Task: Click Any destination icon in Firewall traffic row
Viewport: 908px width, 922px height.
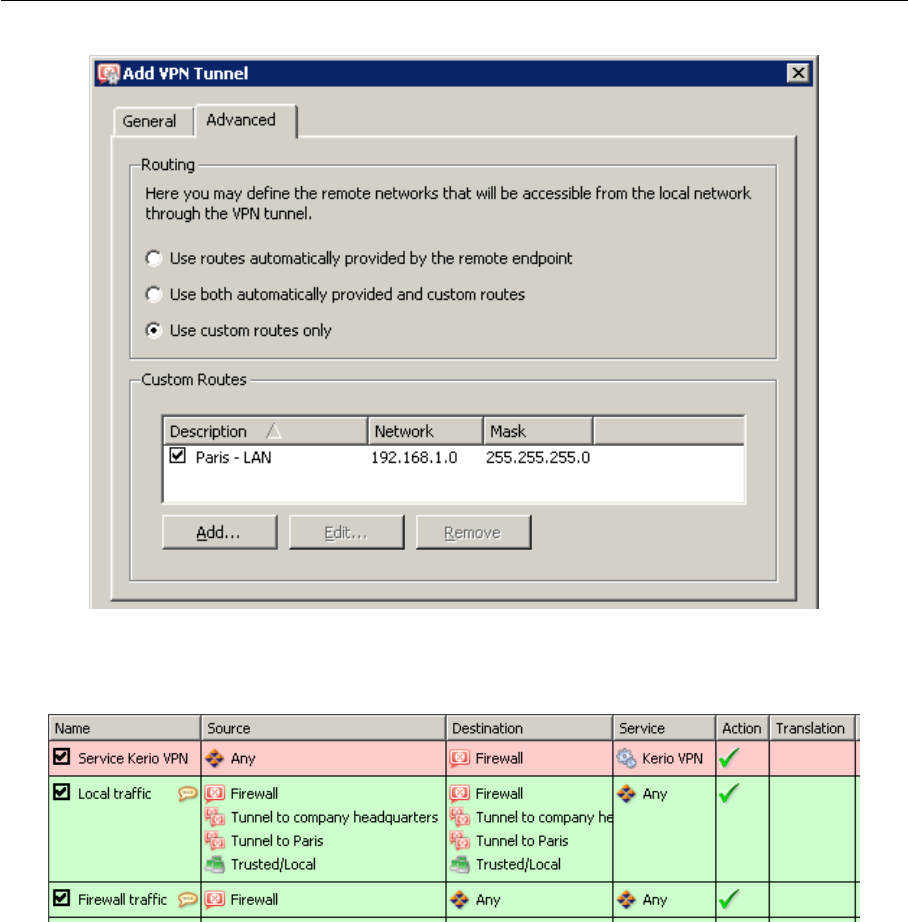Action: (x=460, y=899)
